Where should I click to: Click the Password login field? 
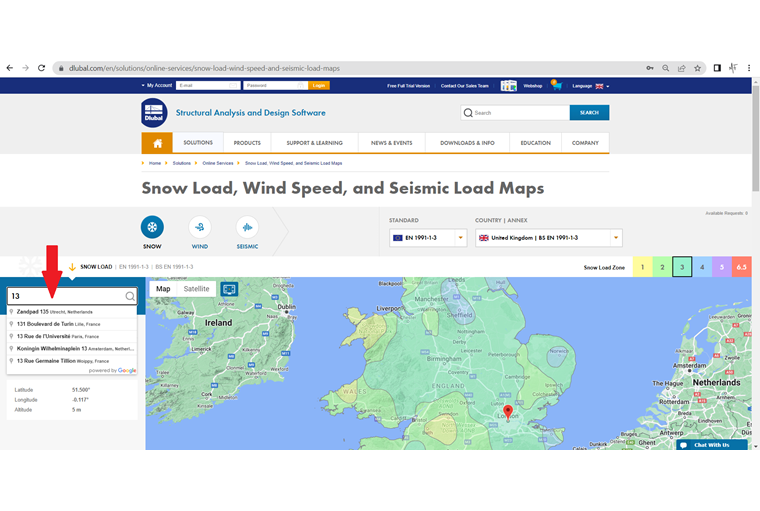tap(275, 85)
